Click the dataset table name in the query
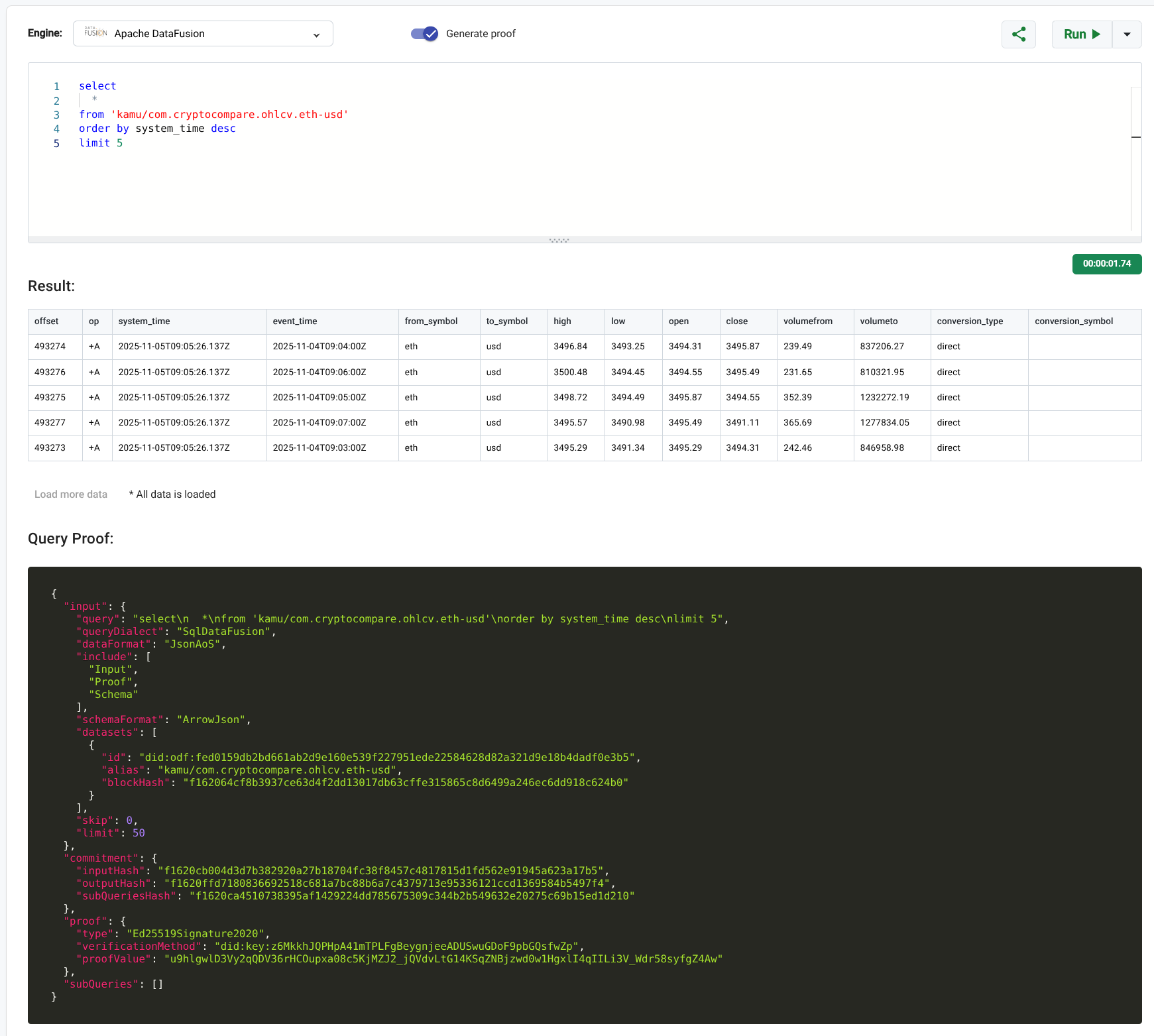The height and width of the screenshot is (1036, 1154). (x=230, y=115)
